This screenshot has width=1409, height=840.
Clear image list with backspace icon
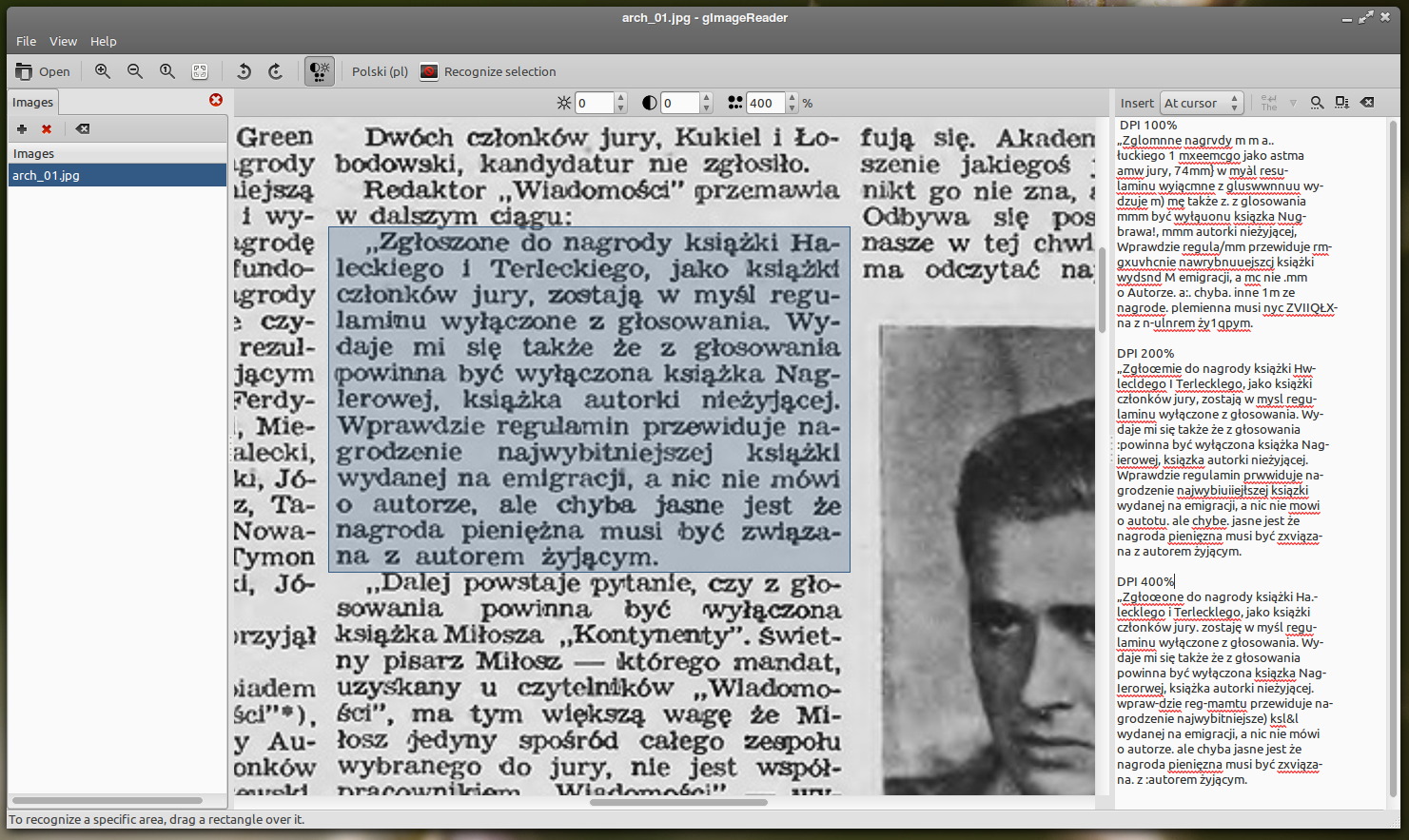click(x=83, y=128)
